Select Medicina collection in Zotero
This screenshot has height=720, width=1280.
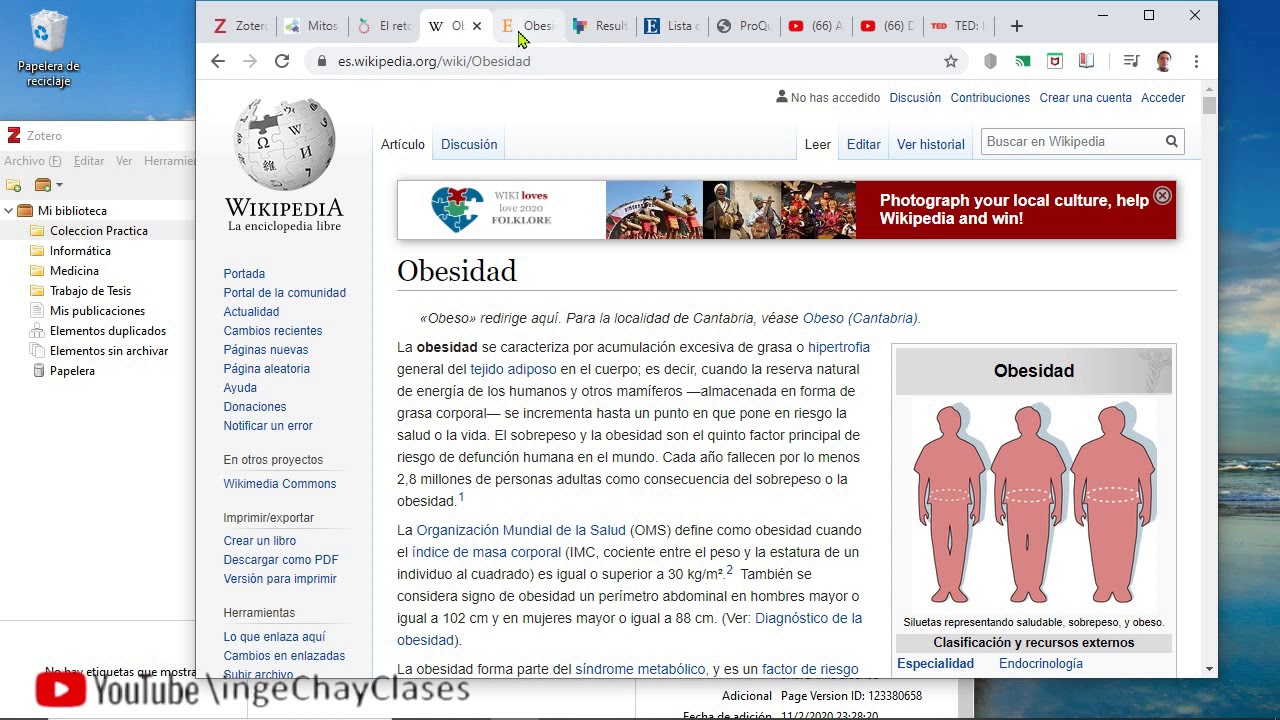tap(74, 271)
